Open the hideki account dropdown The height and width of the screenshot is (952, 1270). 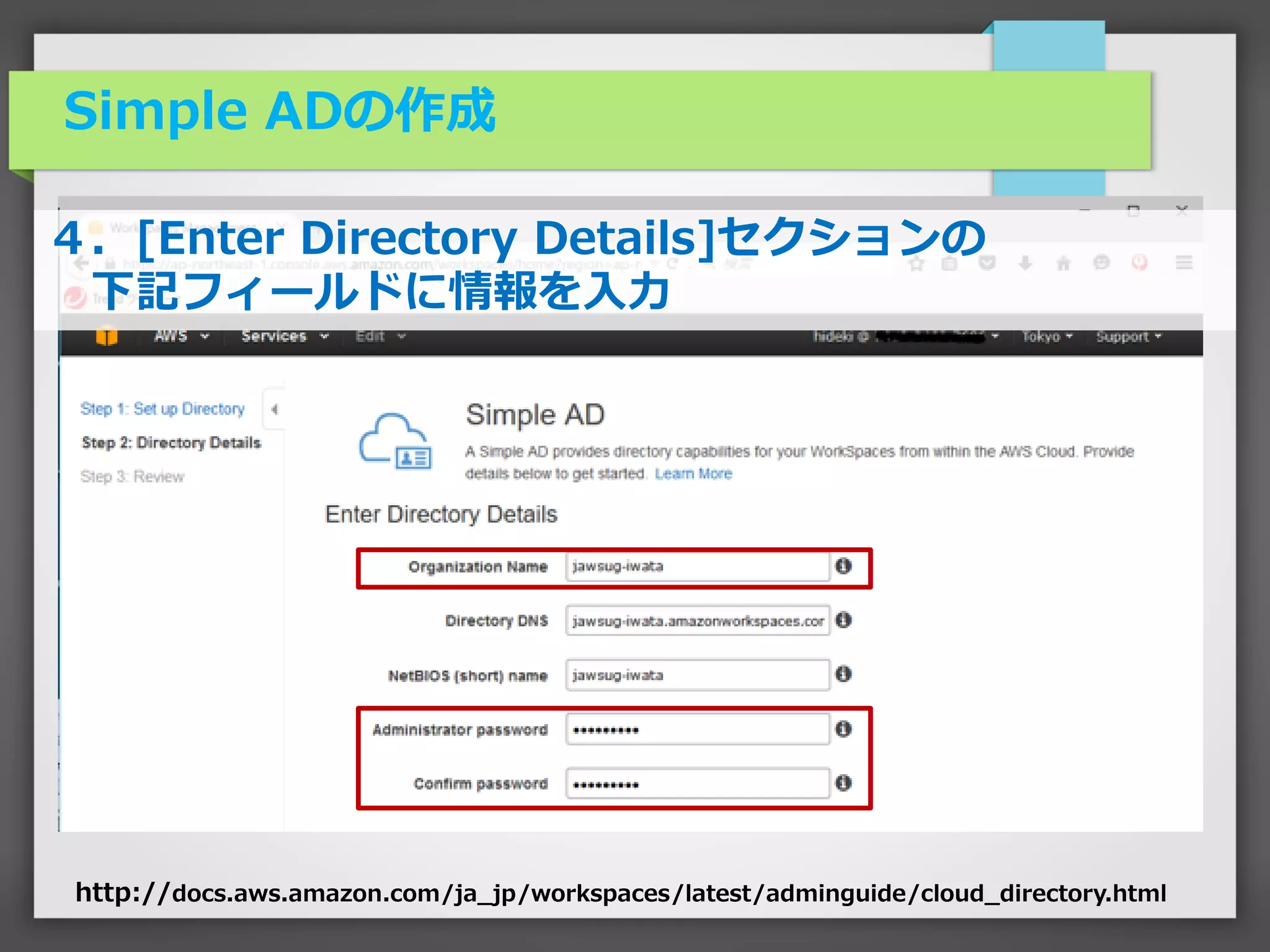(x=905, y=337)
